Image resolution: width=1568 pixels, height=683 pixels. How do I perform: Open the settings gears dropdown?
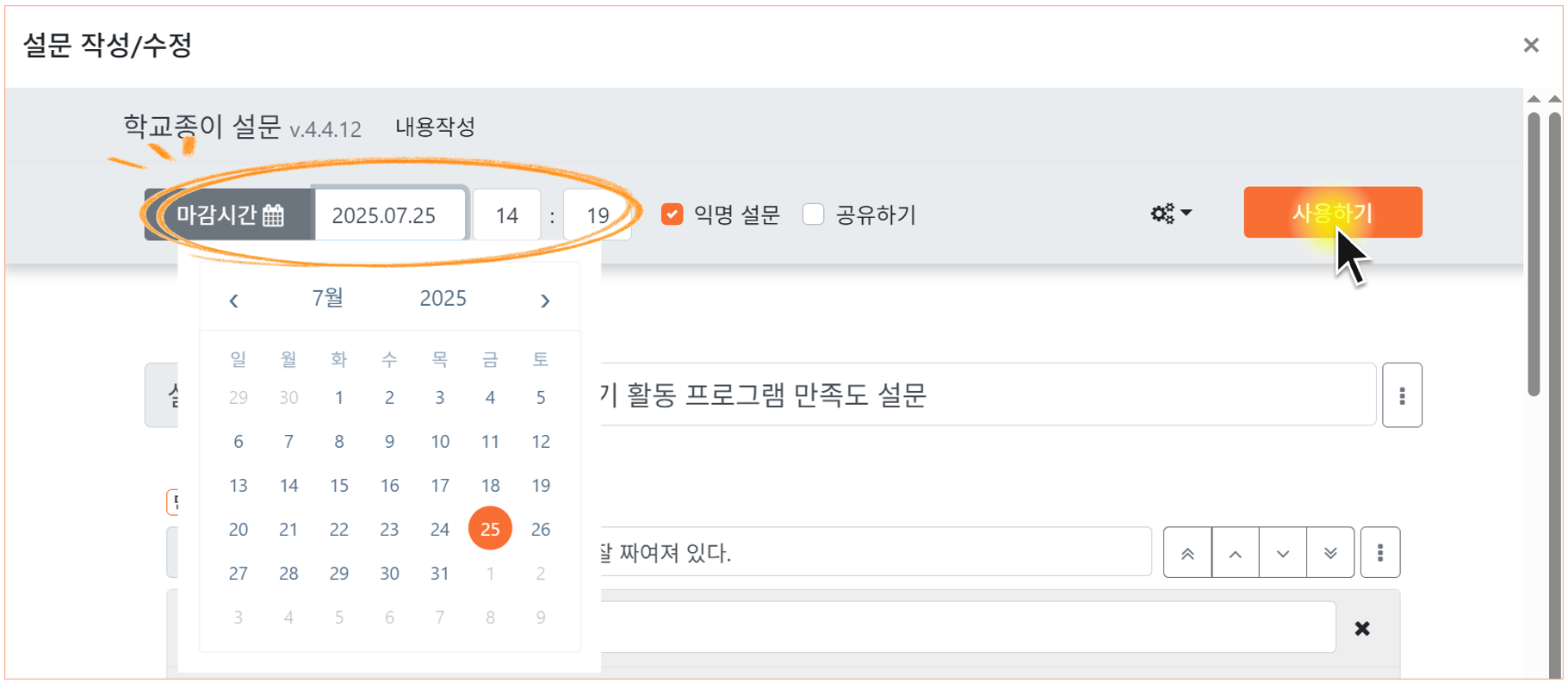tap(1171, 214)
